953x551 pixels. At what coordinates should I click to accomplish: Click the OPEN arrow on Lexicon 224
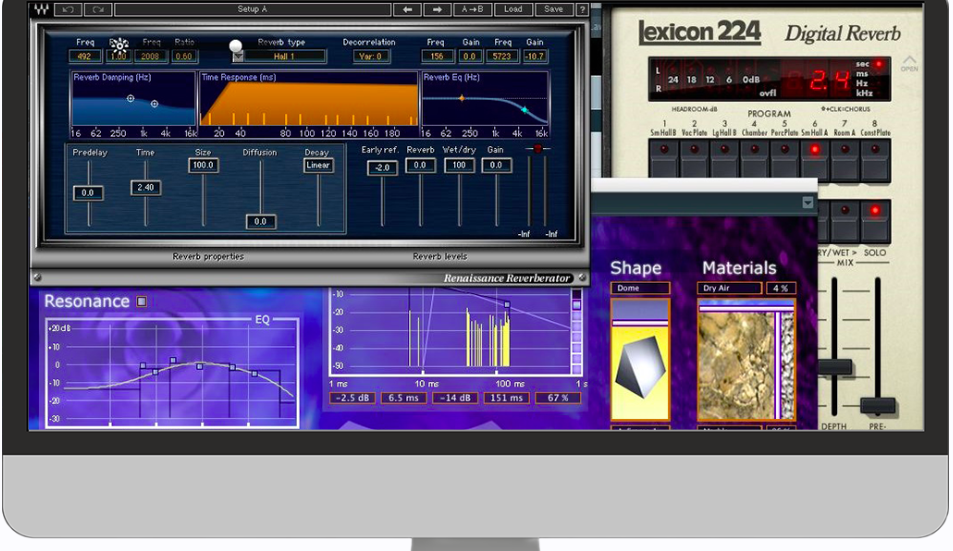click(x=908, y=61)
